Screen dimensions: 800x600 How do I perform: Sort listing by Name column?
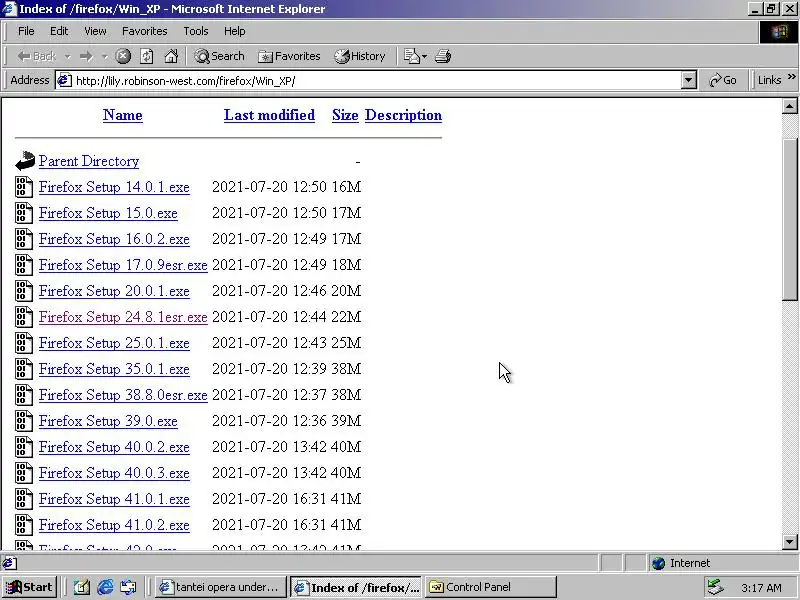coord(122,115)
